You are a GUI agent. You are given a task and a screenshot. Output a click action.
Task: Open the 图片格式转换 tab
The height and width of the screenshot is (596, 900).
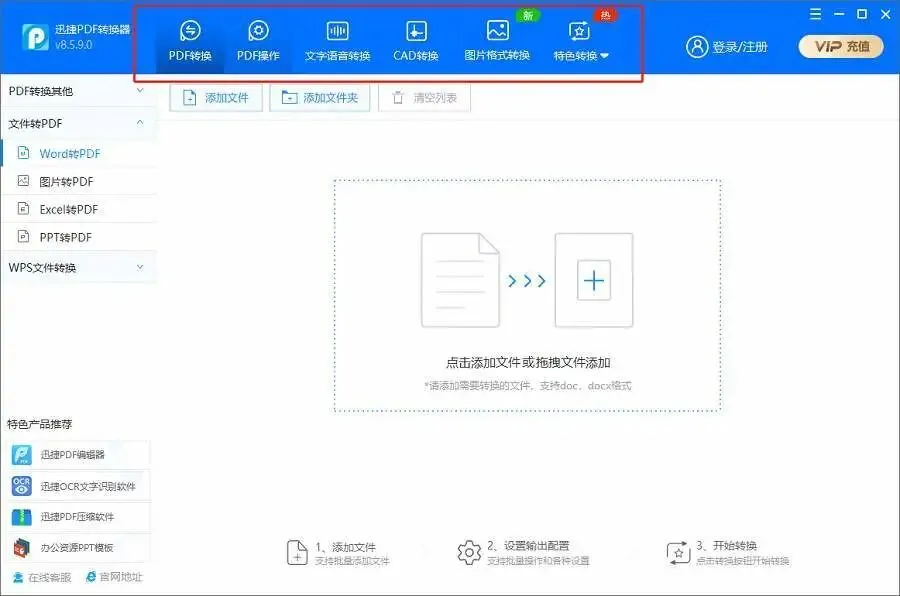[x=497, y=41]
